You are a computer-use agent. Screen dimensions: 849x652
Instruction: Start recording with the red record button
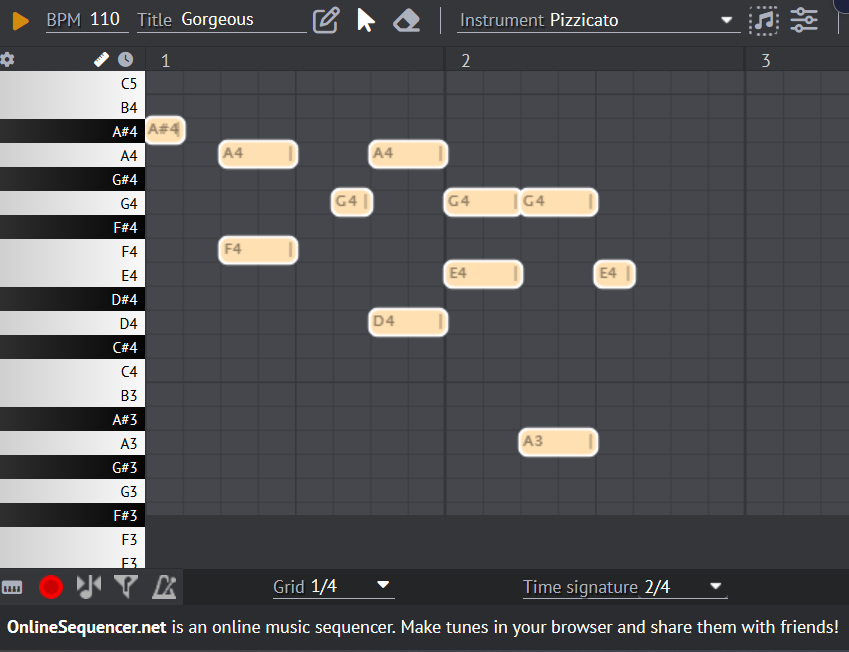tap(50, 587)
